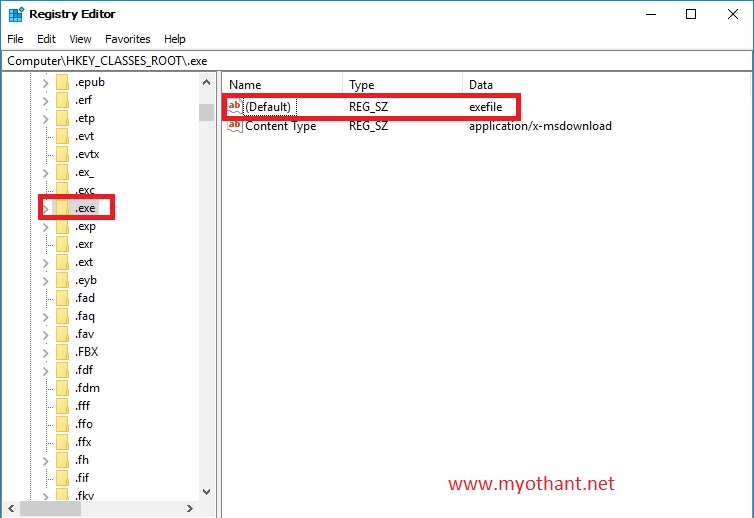Image resolution: width=754 pixels, height=518 pixels.
Task: Click the .ffx folder icon
Action: pyautogui.click(x=63, y=442)
